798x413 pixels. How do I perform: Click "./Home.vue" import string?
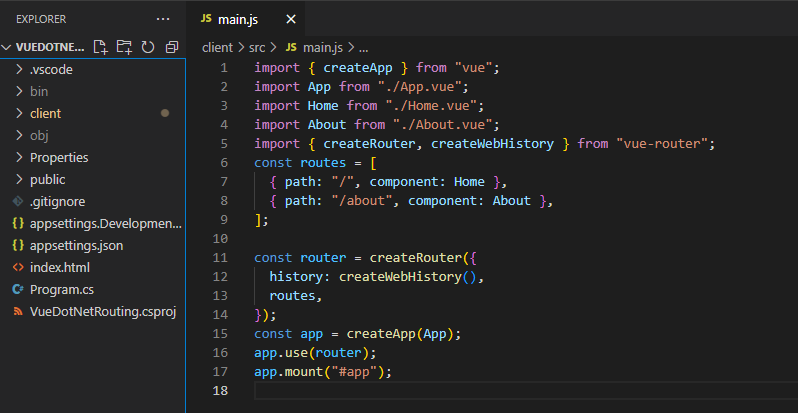[x=431, y=106]
